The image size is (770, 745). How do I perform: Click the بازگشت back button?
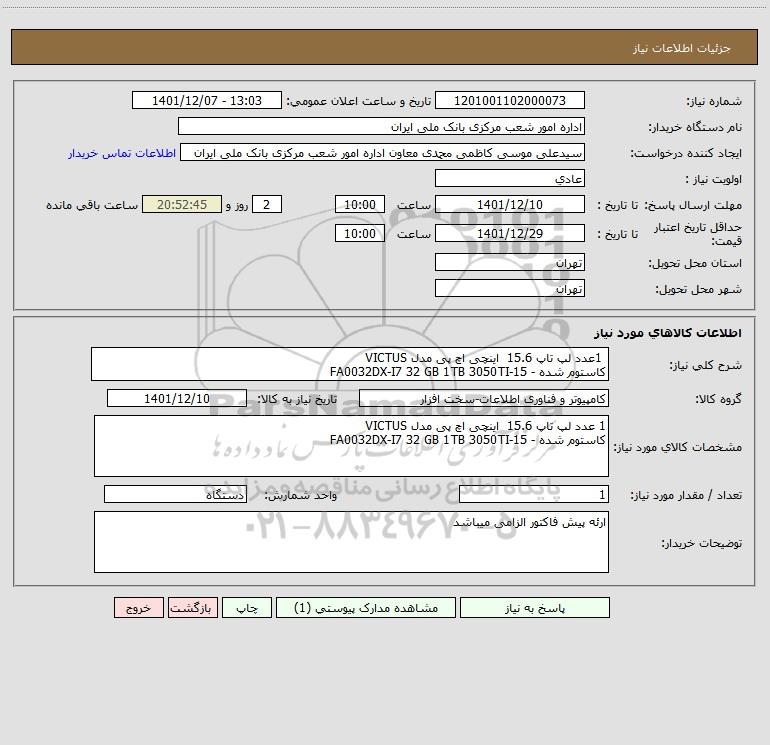pyautogui.click(x=192, y=607)
